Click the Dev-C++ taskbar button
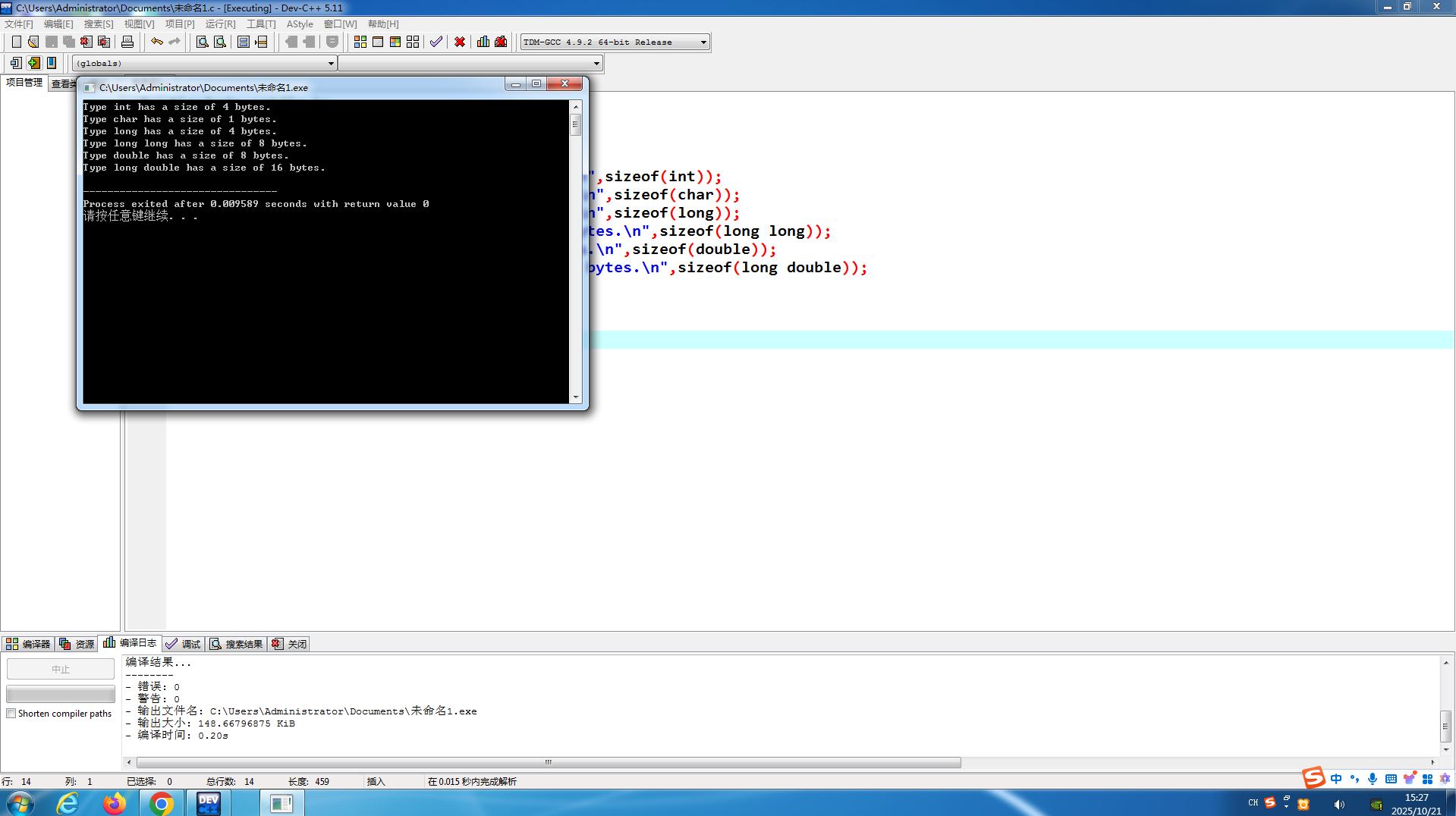 [208, 803]
